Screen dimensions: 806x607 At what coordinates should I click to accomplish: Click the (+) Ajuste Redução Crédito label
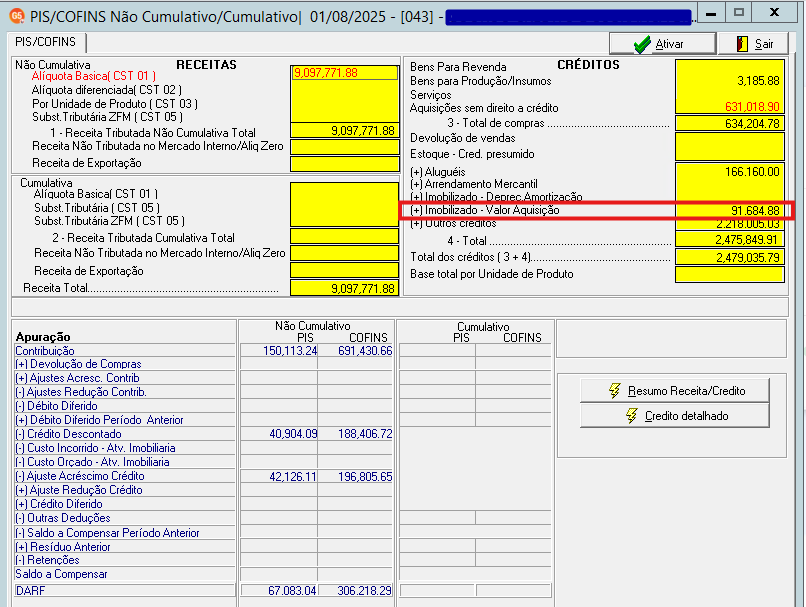point(79,490)
